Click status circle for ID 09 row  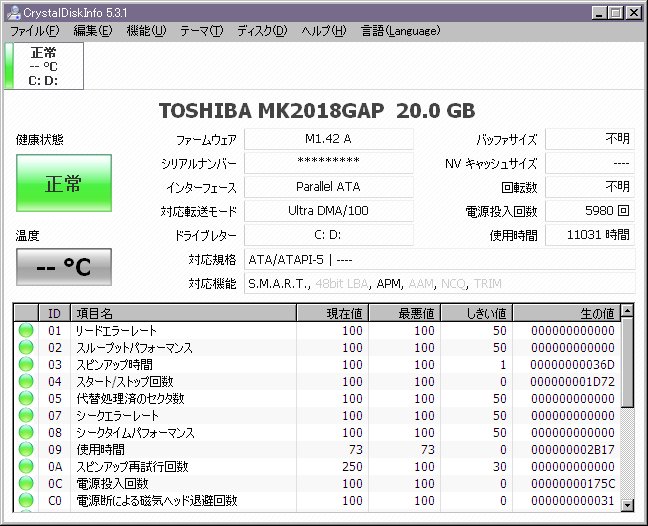(x=26, y=449)
